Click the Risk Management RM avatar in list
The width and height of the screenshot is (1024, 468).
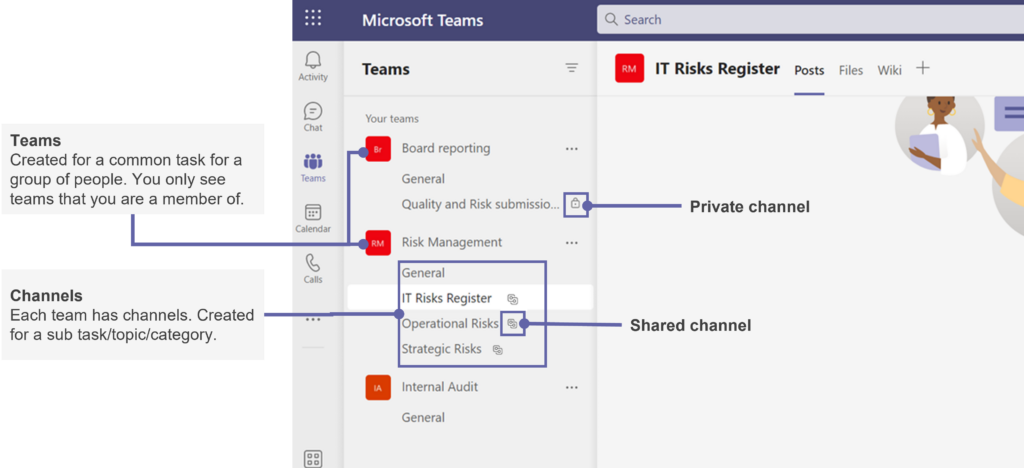378,243
